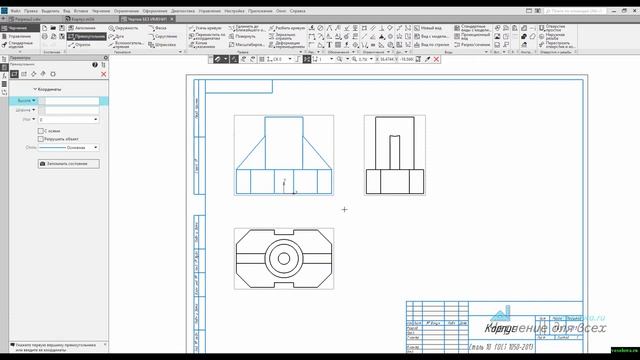Select the Прямоугольник tool
This screenshot has width=640, height=360.
click(x=87, y=36)
